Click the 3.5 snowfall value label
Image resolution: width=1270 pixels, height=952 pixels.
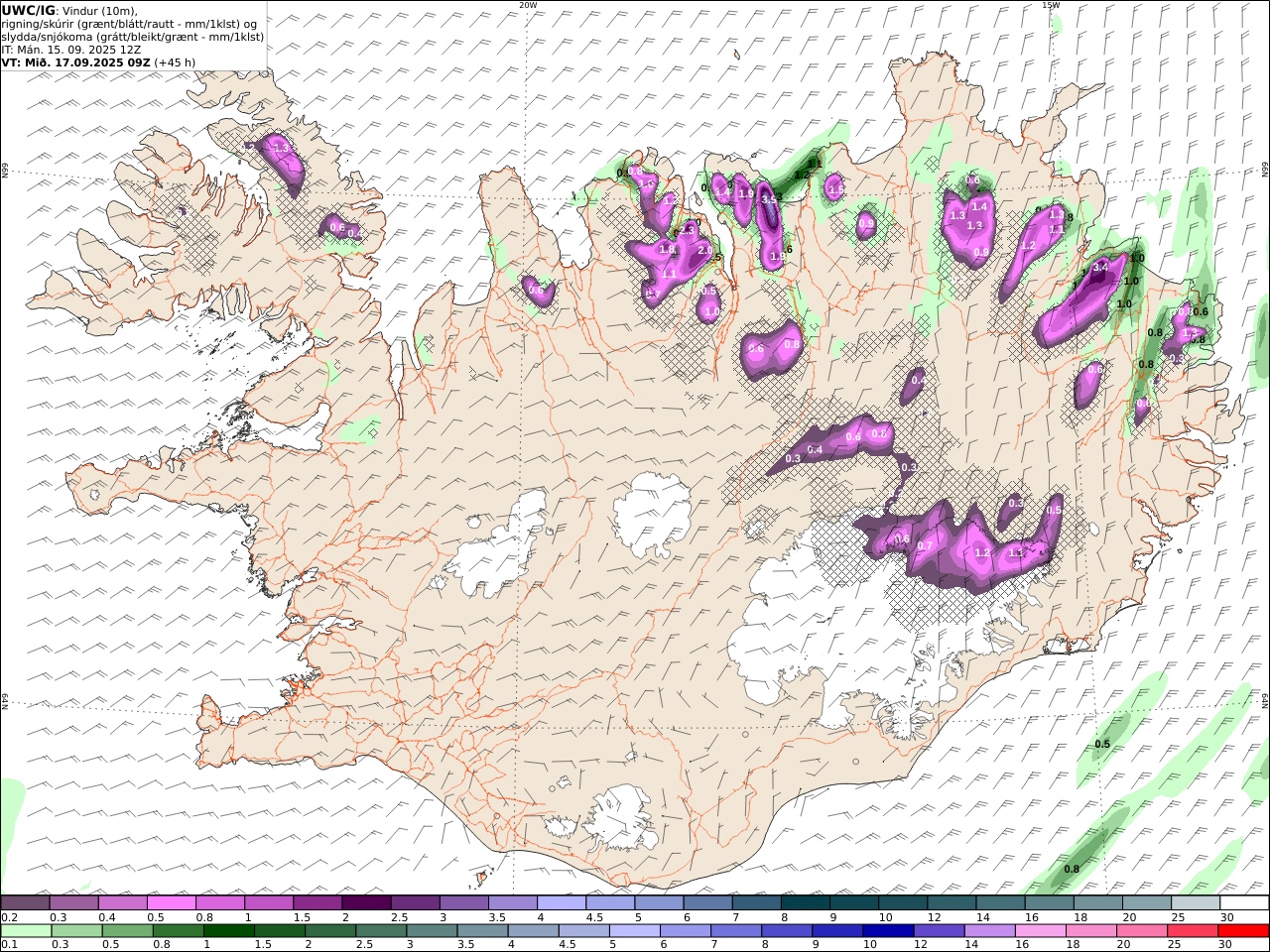click(769, 199)
